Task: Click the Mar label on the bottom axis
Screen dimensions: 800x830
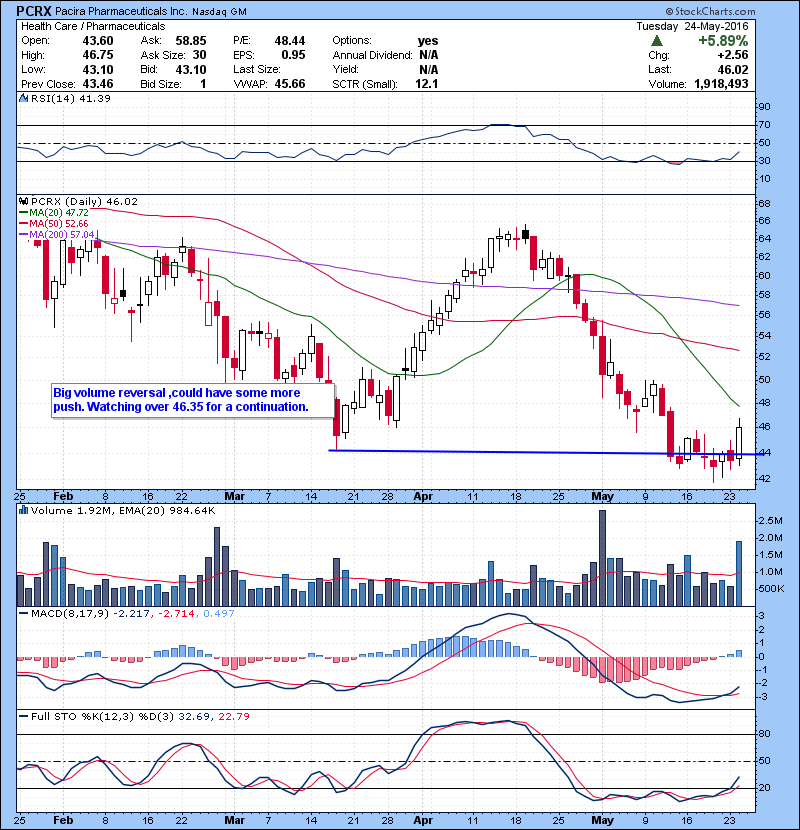Action: [x=235, y=820]
